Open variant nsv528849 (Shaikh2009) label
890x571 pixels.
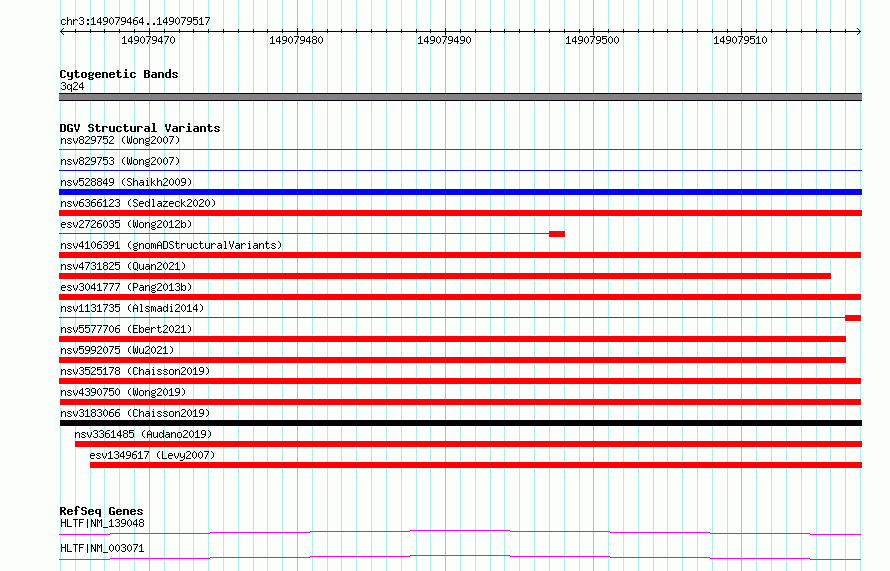126,182
